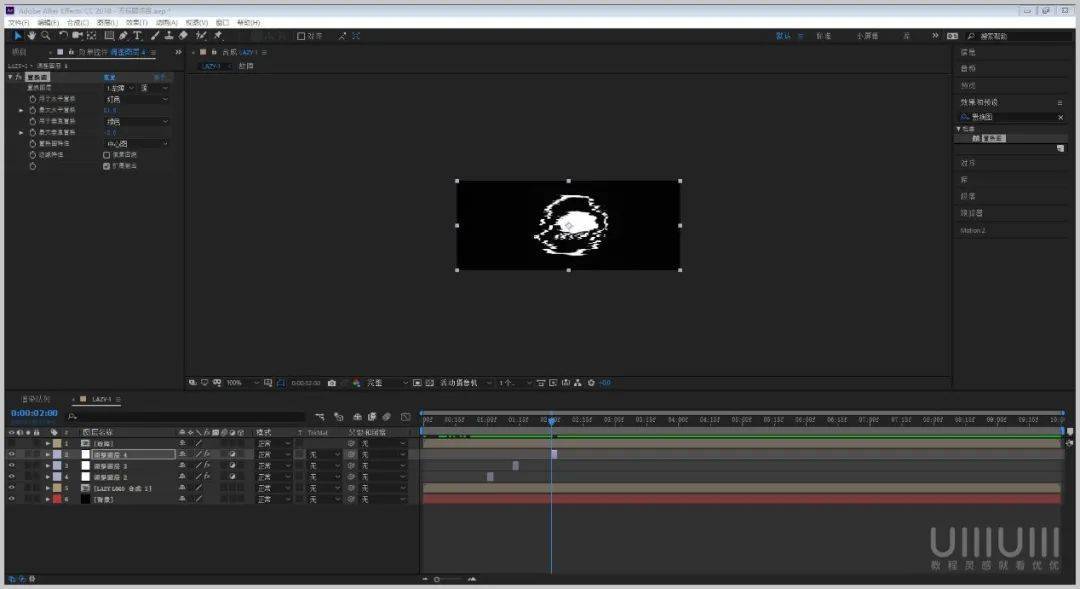Toggle the first property stopwatch in Effect Controls
This screenshot has width=1080, height=589.
tap(32, 99)
